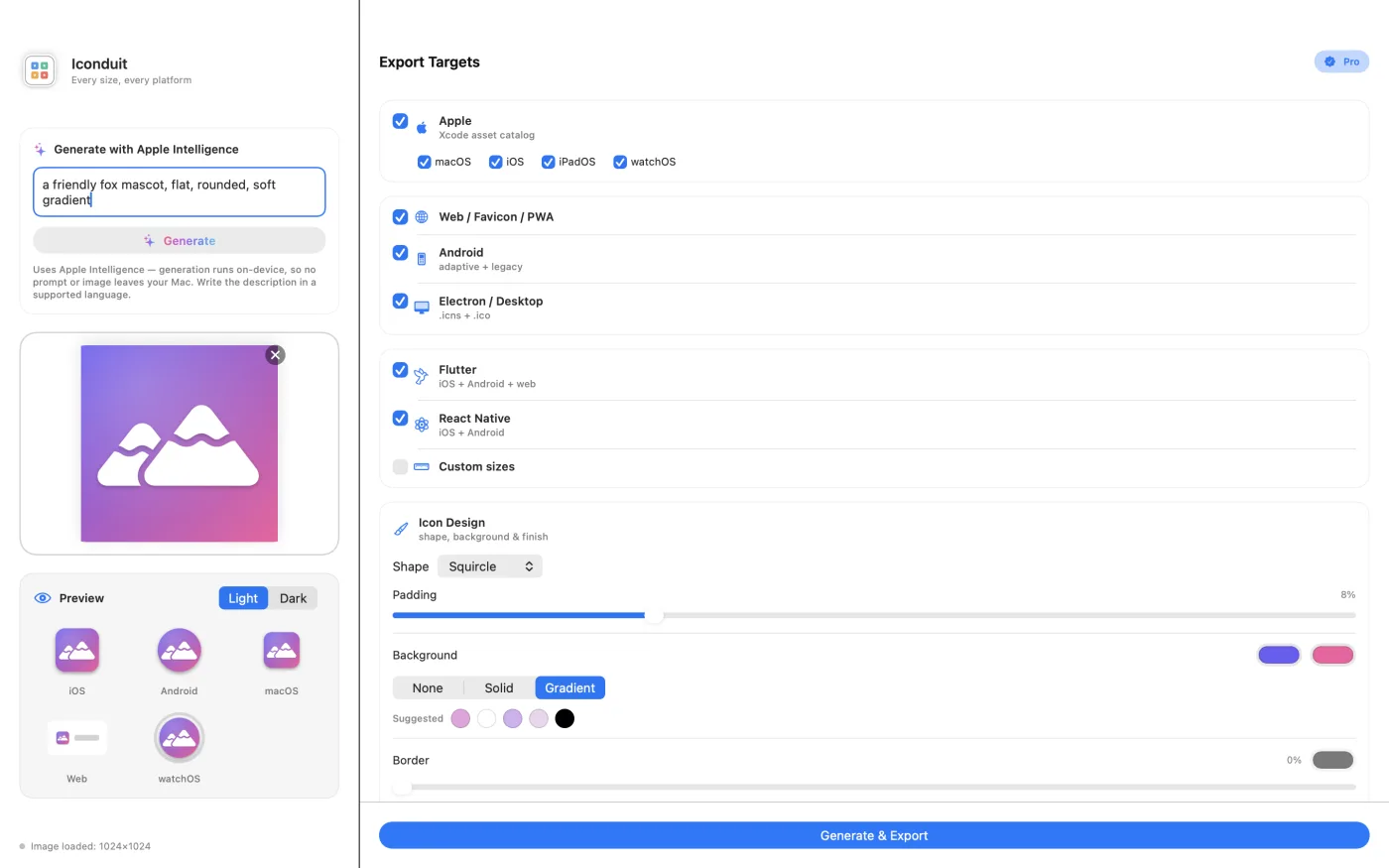This screenshot has height=868, width=1389.
Task: Click the macOS preview icon
Action: click(282, 651)
